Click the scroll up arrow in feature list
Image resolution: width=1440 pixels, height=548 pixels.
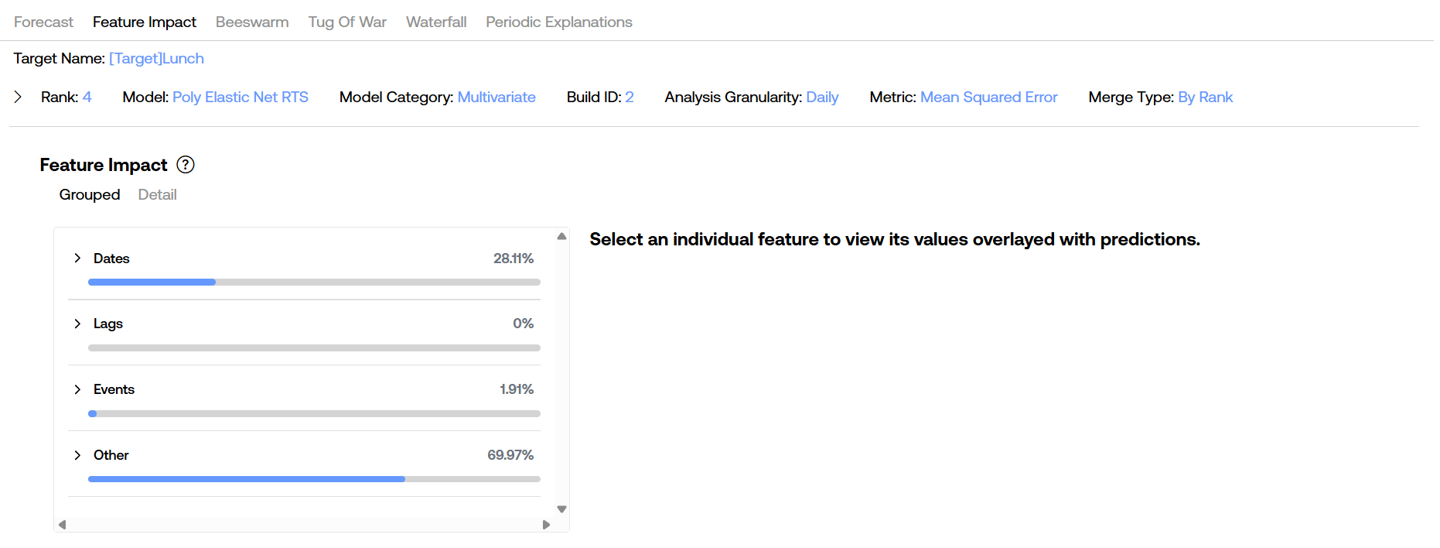561,236
